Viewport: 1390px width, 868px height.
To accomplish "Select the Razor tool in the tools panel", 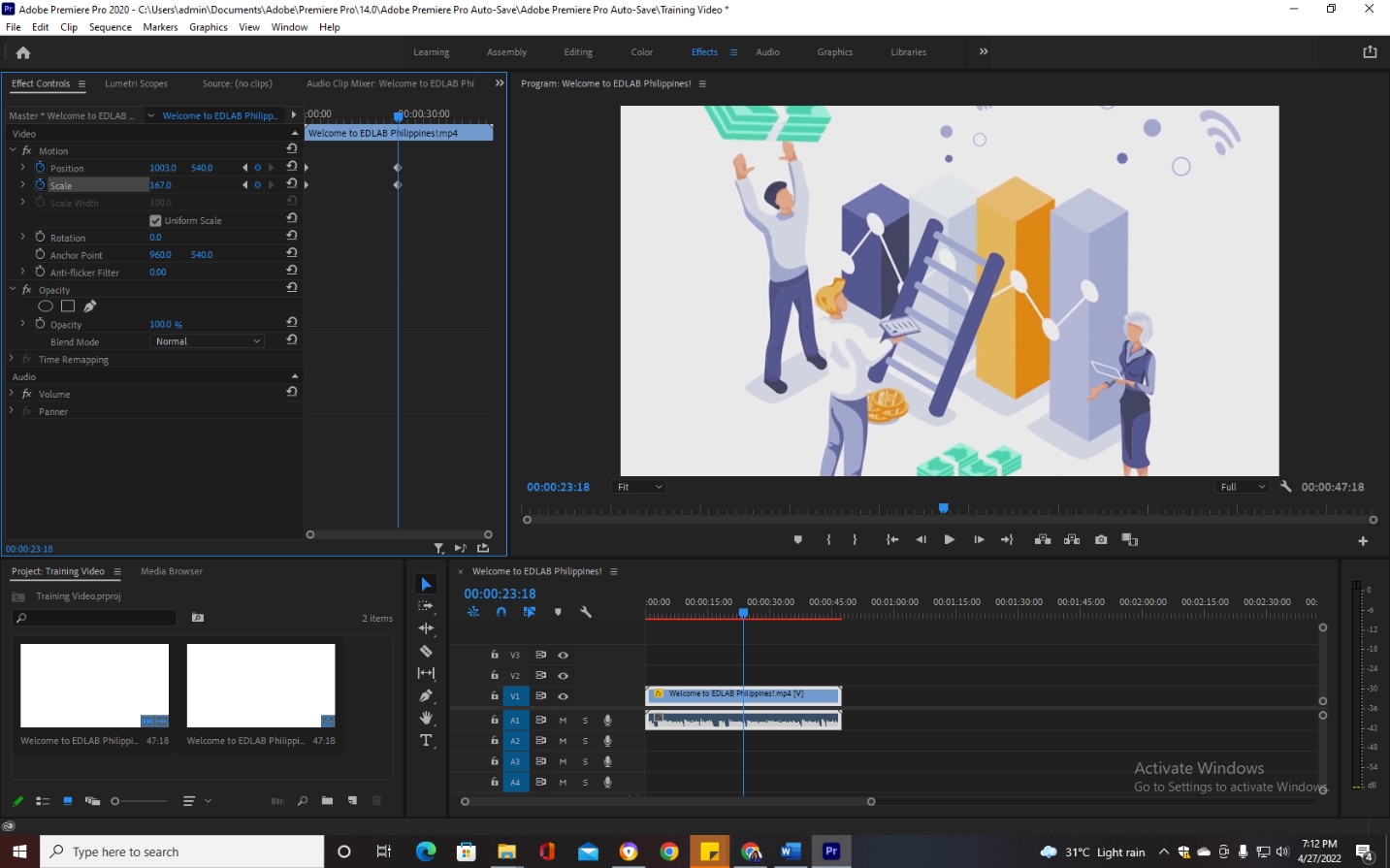I will click(x=426, y=651).
